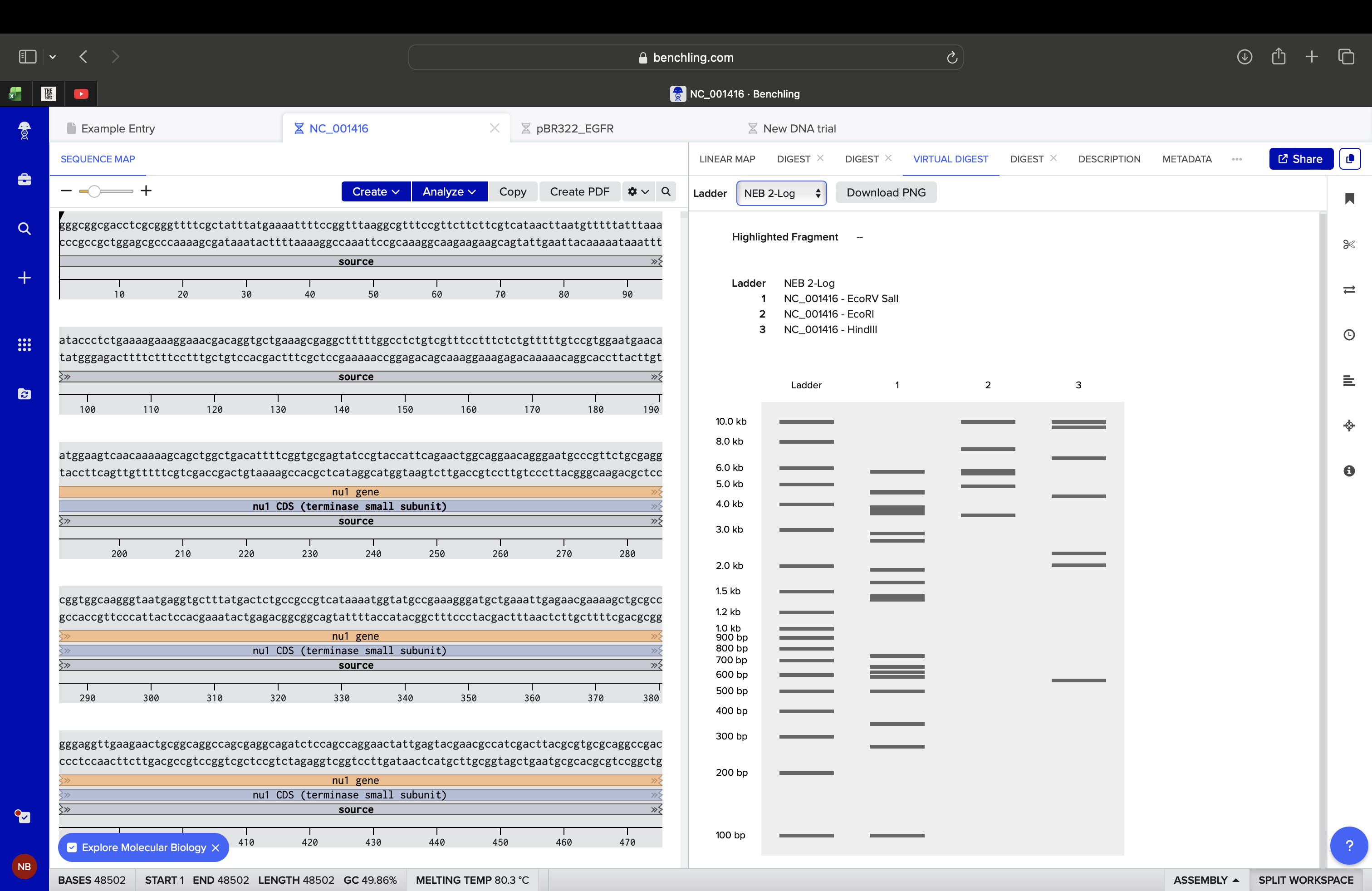Image resolution: width=1372 pixels, height=891 pixels.
Task: Click the Download PNG button
Action: point(886,192)
